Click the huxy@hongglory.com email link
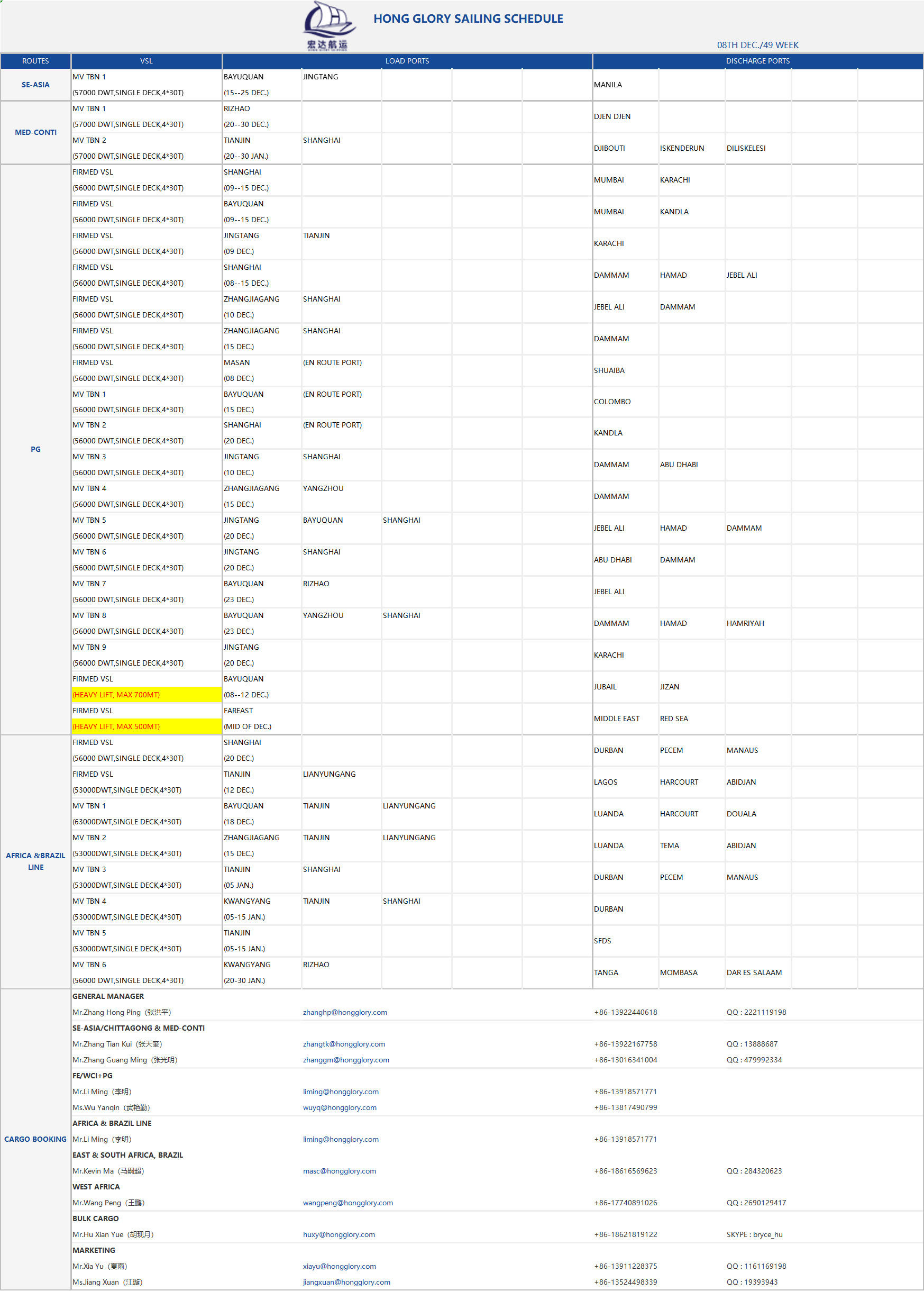 click(x=339, y=1234)
